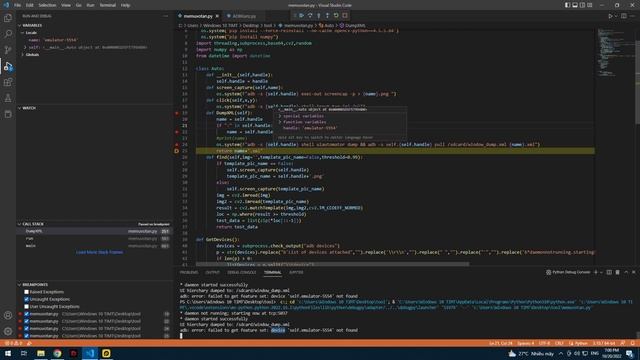The image size is (640, 360).
Task: Click the editor horizontal scrollbar
Action: (x=333, y=264)
